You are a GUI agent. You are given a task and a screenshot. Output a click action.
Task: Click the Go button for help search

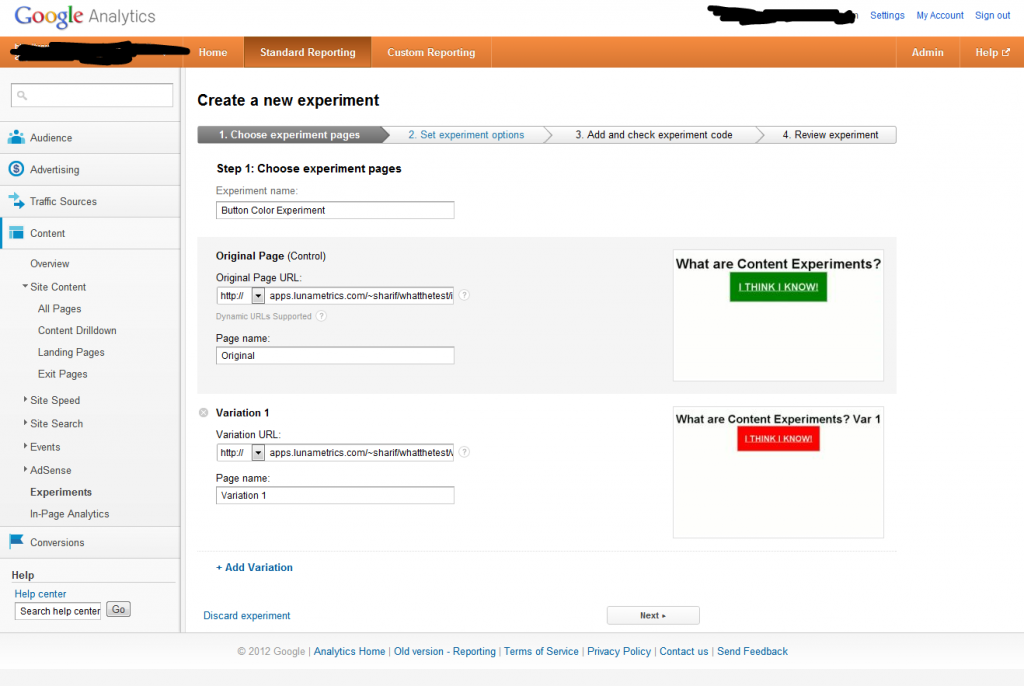[x=118, y=610]
